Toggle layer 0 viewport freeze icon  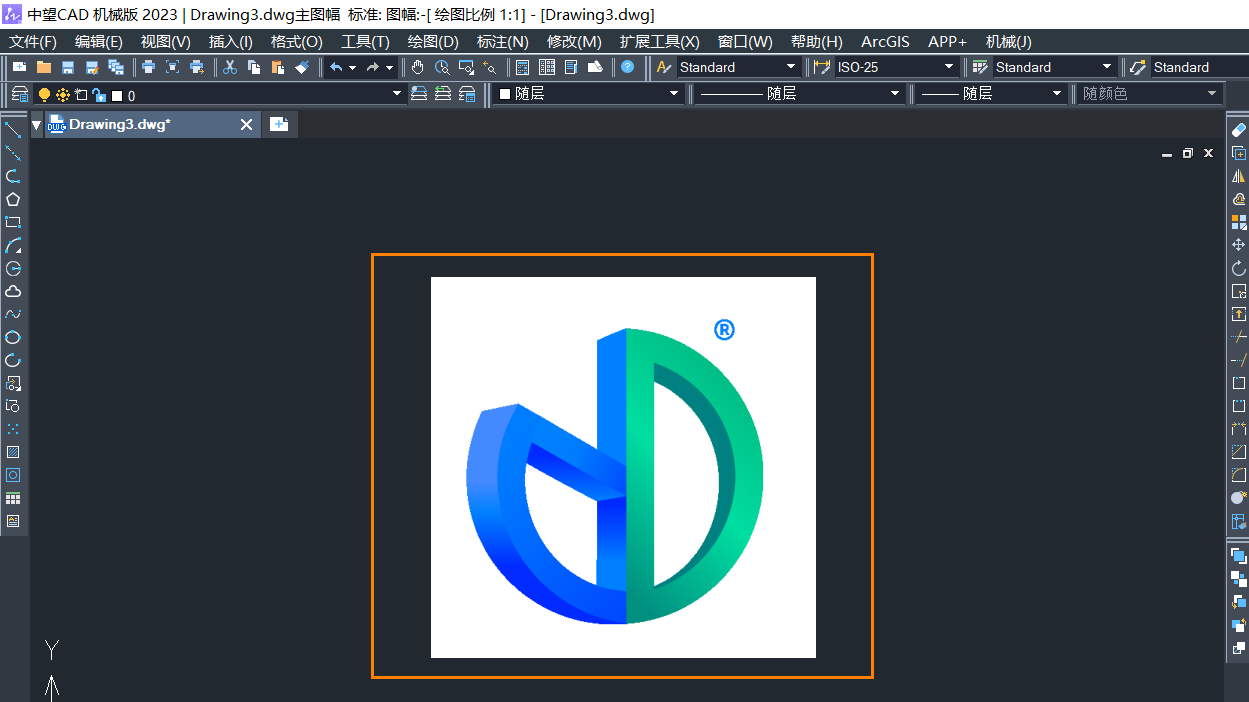pyautogui.click(x=81, y=94)
